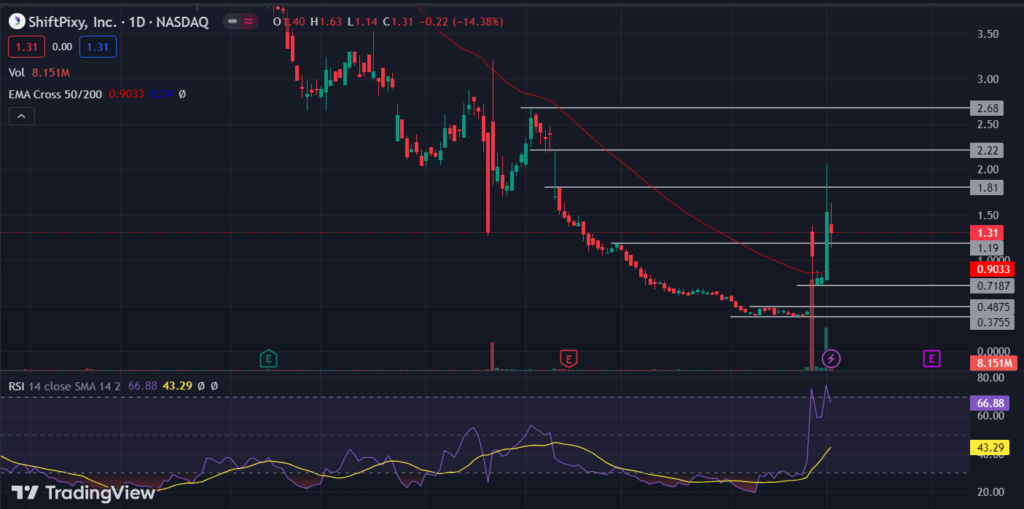The width and height of the screenshot is (1024, 509).
Task: Collapse the indicator legend with the chevron
Action: pyautogui.click(x=22, y=116)
